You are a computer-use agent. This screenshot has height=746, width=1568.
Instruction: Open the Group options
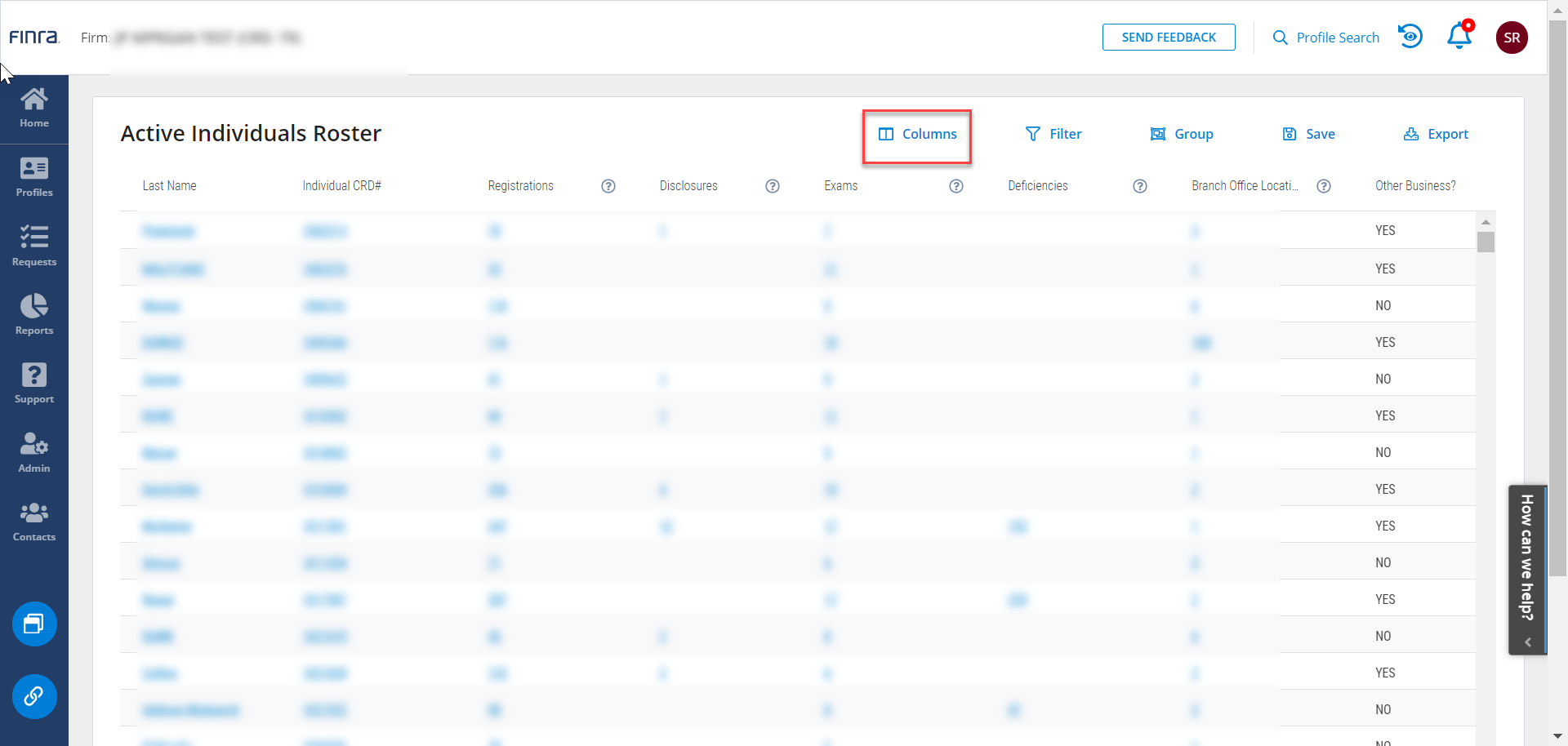[x=1182, y=135]
